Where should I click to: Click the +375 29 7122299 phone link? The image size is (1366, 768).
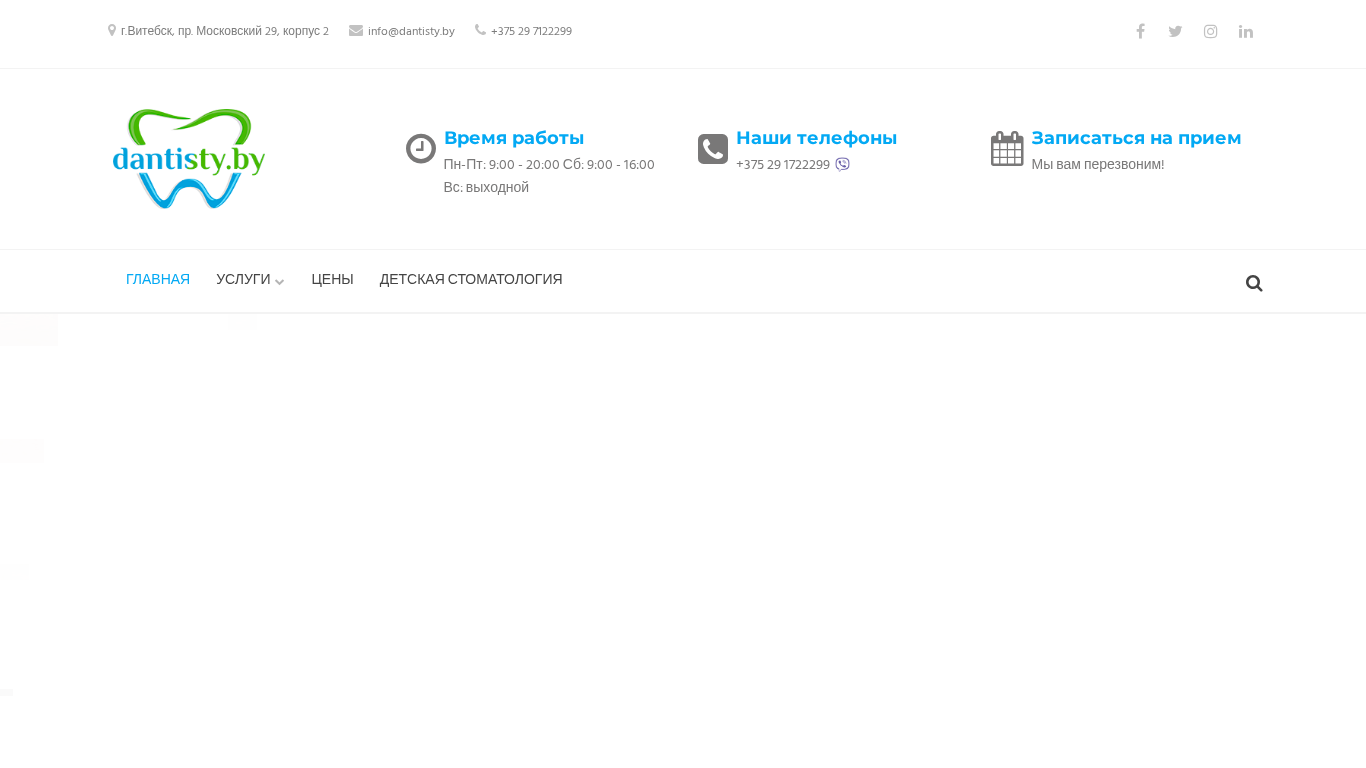click(x=531, y=31)
